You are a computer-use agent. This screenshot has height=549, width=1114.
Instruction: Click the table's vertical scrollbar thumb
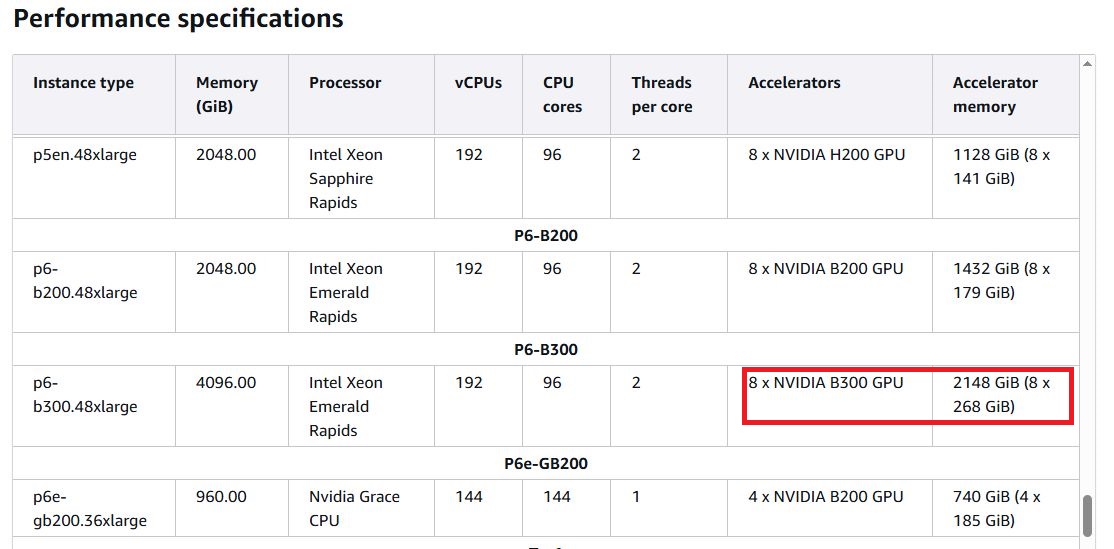pos(1088,515)
